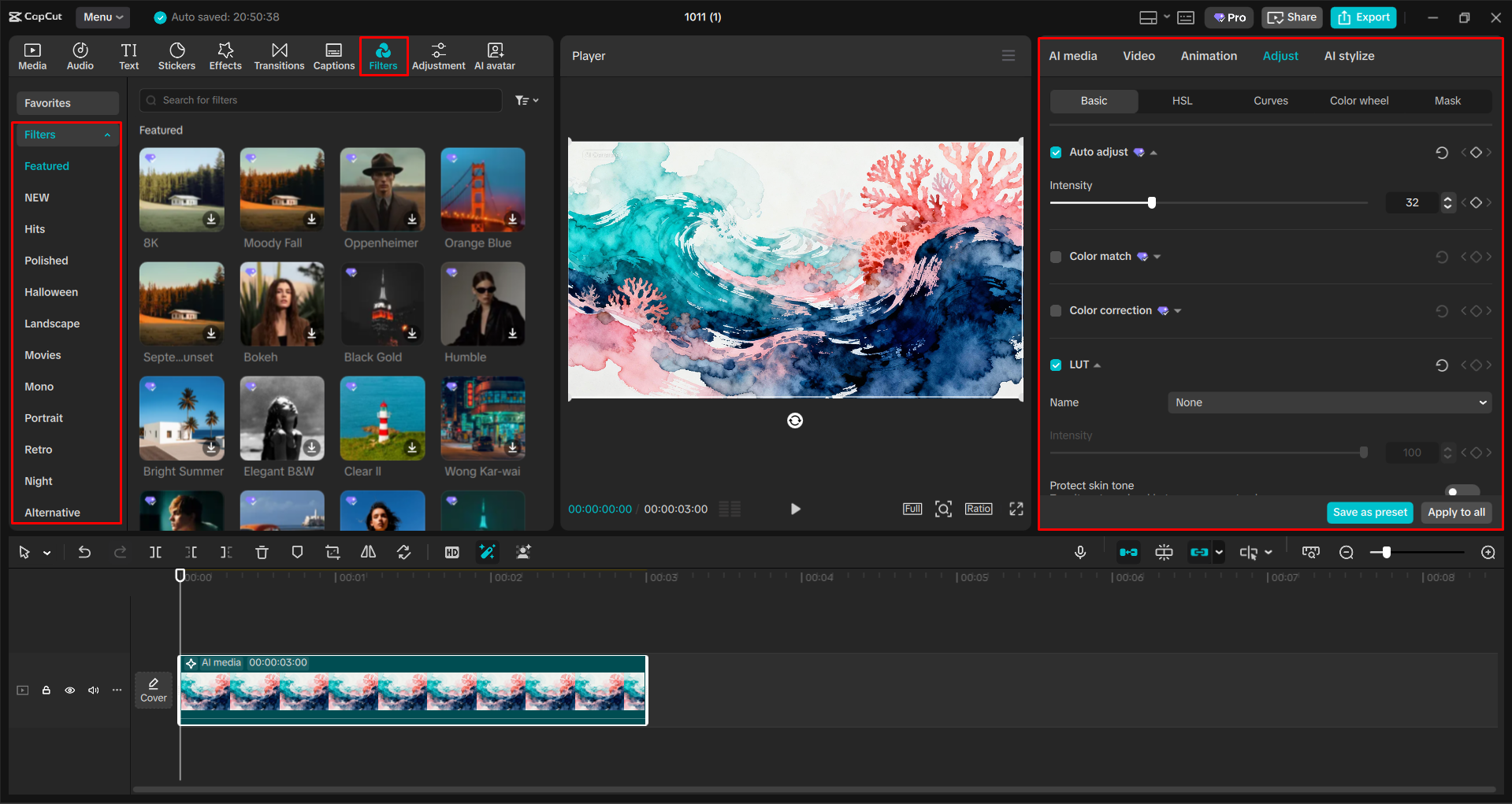Delete the selected clip with the trash icon

(262, 552)
